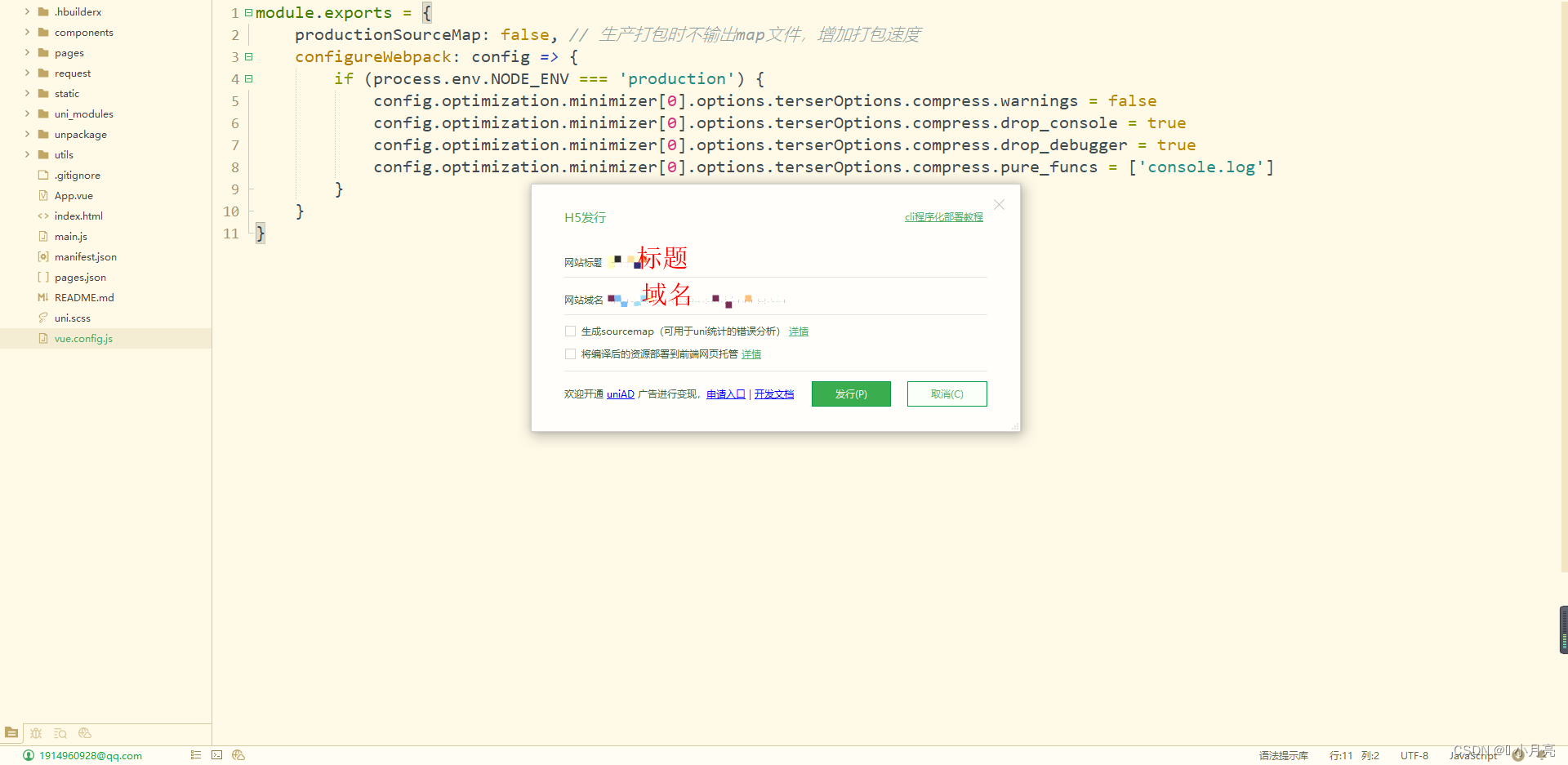The image size is (1568, 765).
Task: Click 'console.log' string on line 8
Action: click(1201, 167)
